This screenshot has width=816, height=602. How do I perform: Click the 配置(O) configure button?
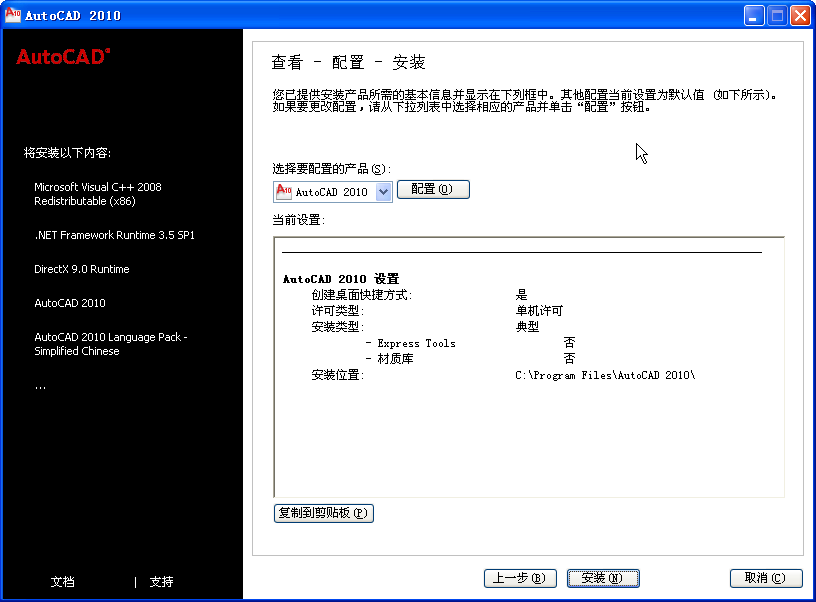(433, 189)
